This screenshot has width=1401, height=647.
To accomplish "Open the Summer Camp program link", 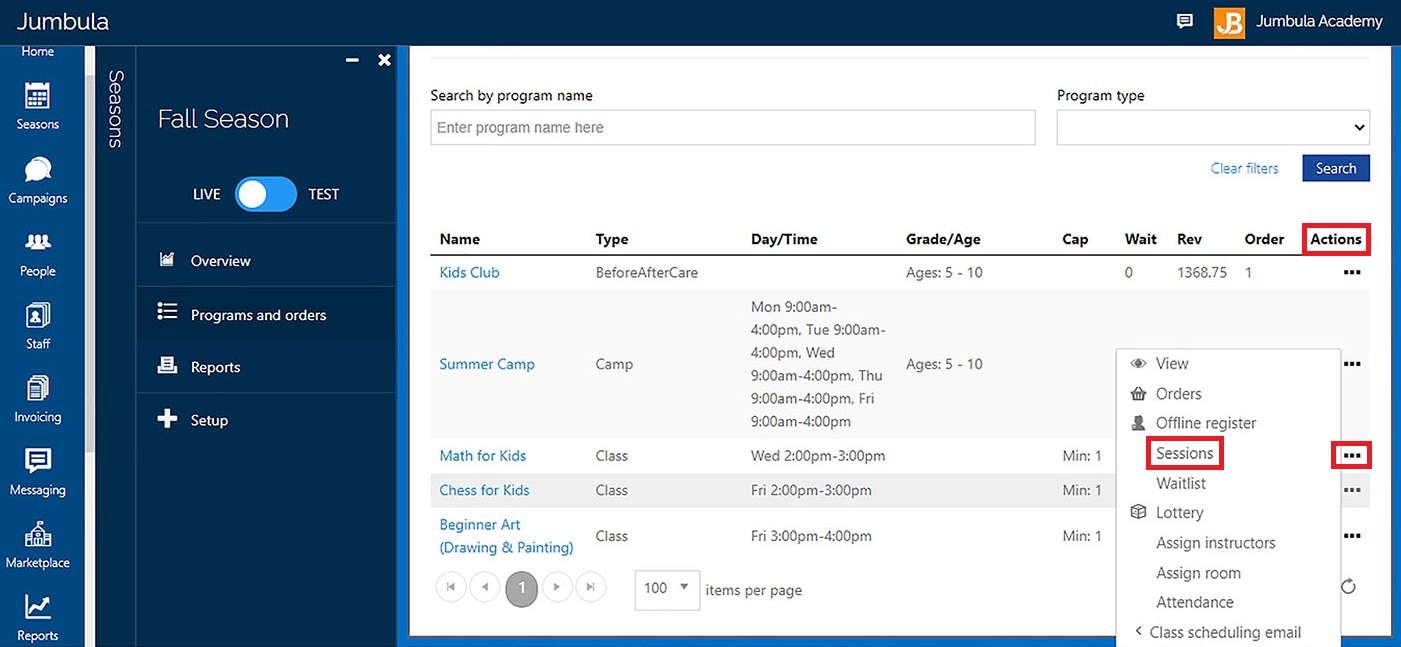I will tap(487, 364).
